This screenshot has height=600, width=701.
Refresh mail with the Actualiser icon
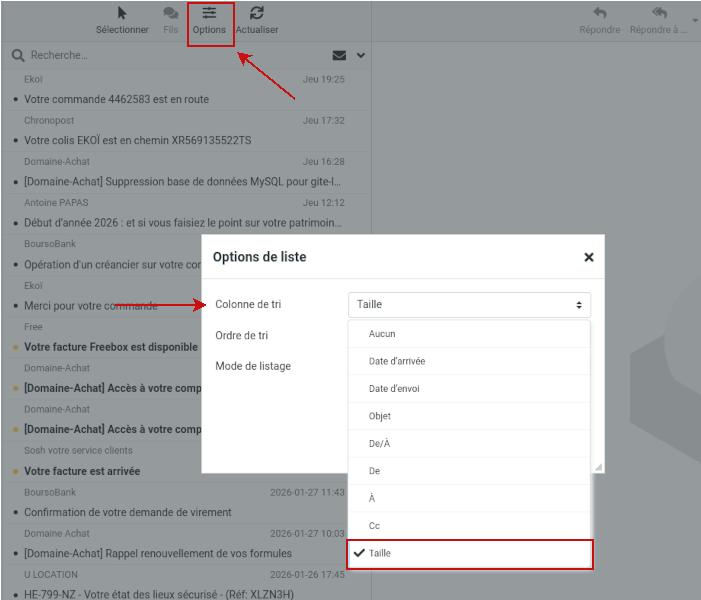point(257,14)
